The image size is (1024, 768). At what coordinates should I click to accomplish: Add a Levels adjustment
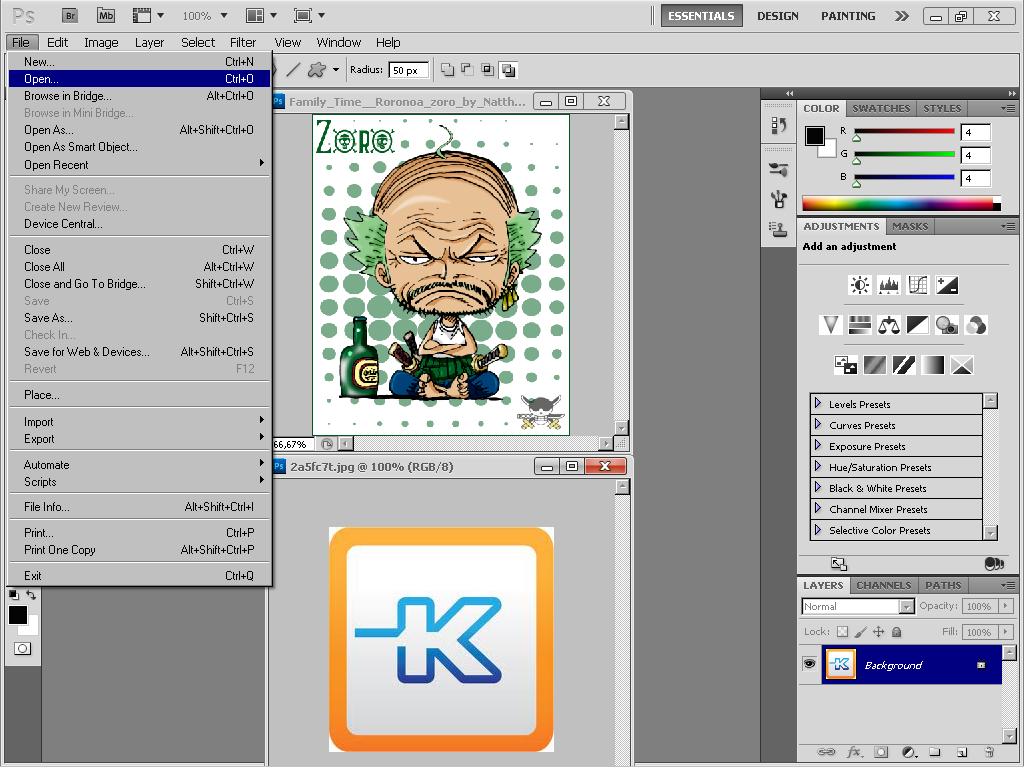point(889,285)
